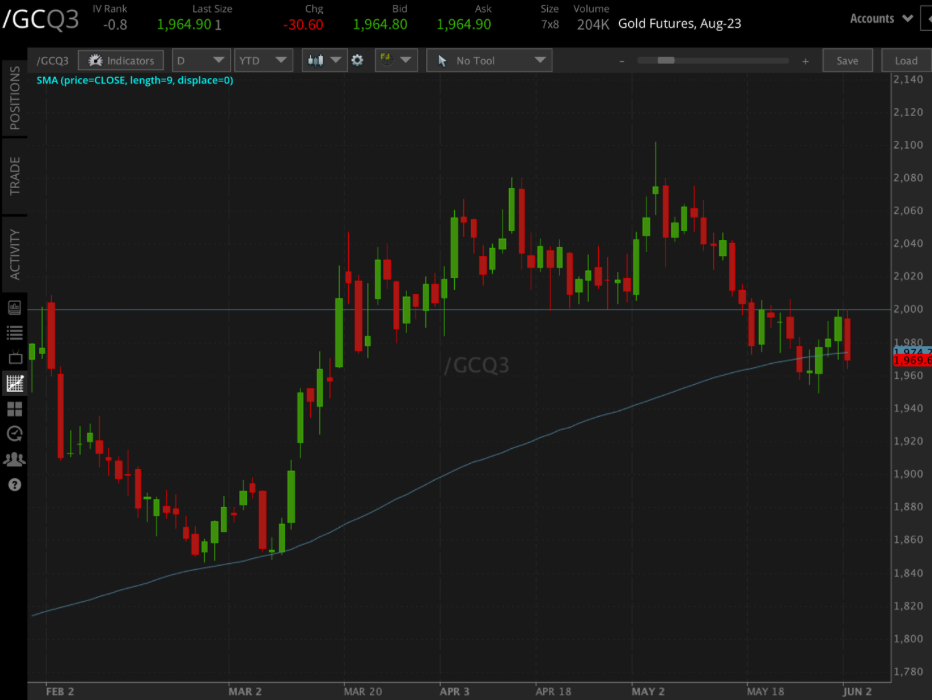932x700 pixels.
Task: Open the drawing tools flag icon
Action: (x=388, y=60)
